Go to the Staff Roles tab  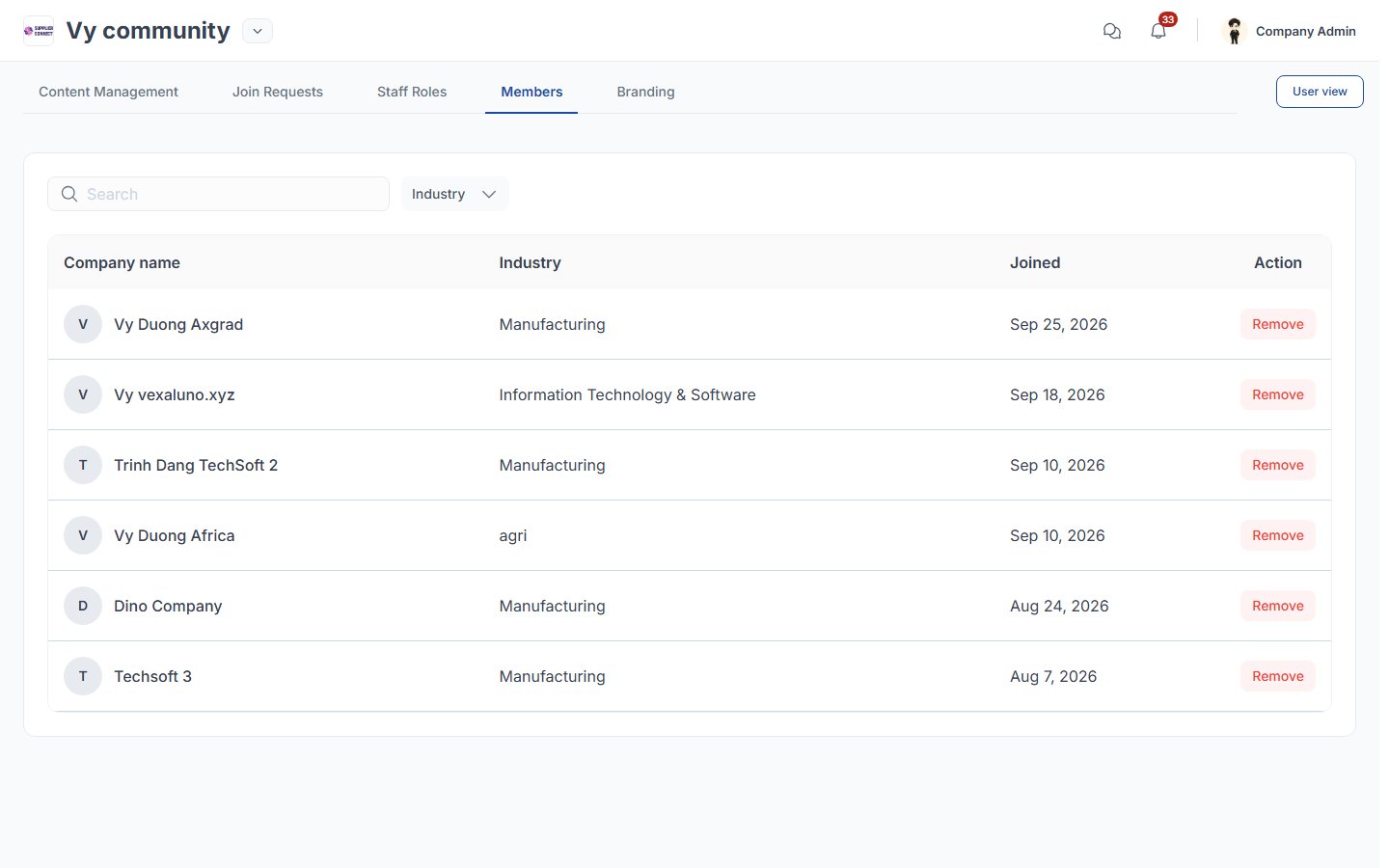412,92
